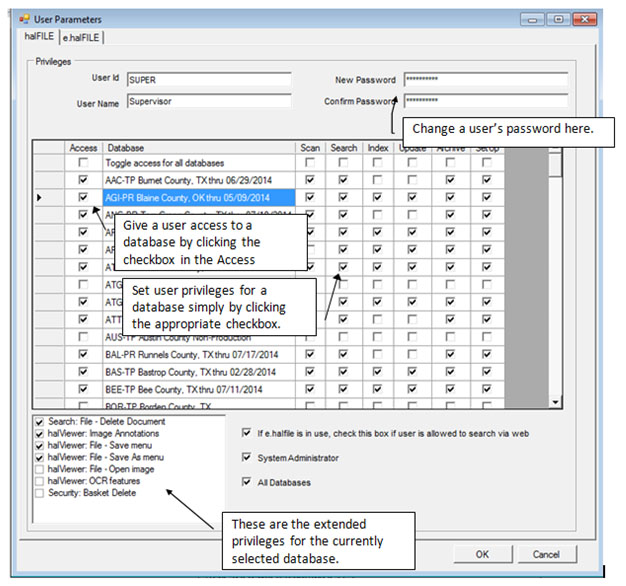Check Toggle access for all databases checkbox

[x=84, y=163]
